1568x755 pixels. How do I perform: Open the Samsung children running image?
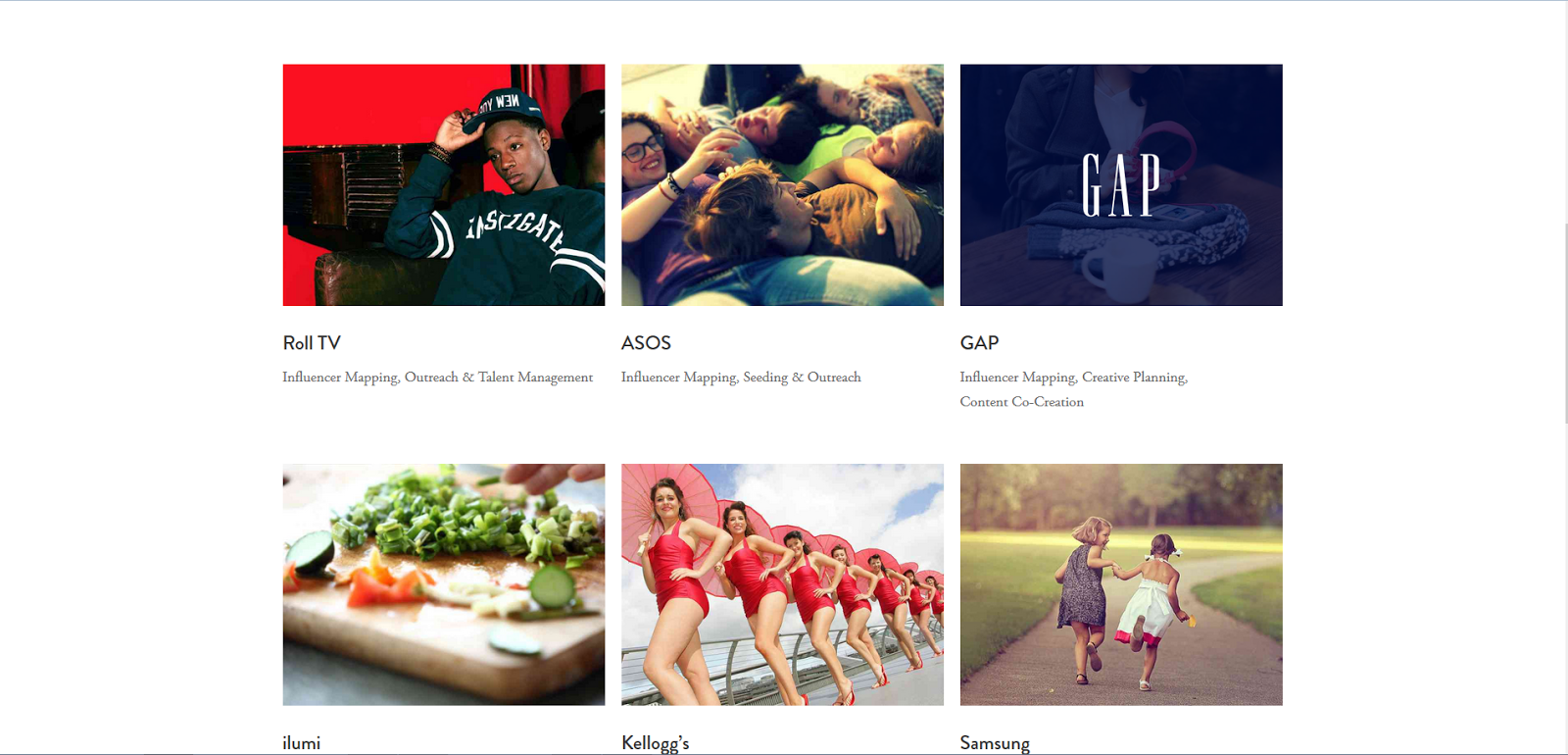tap(1121, 584)
